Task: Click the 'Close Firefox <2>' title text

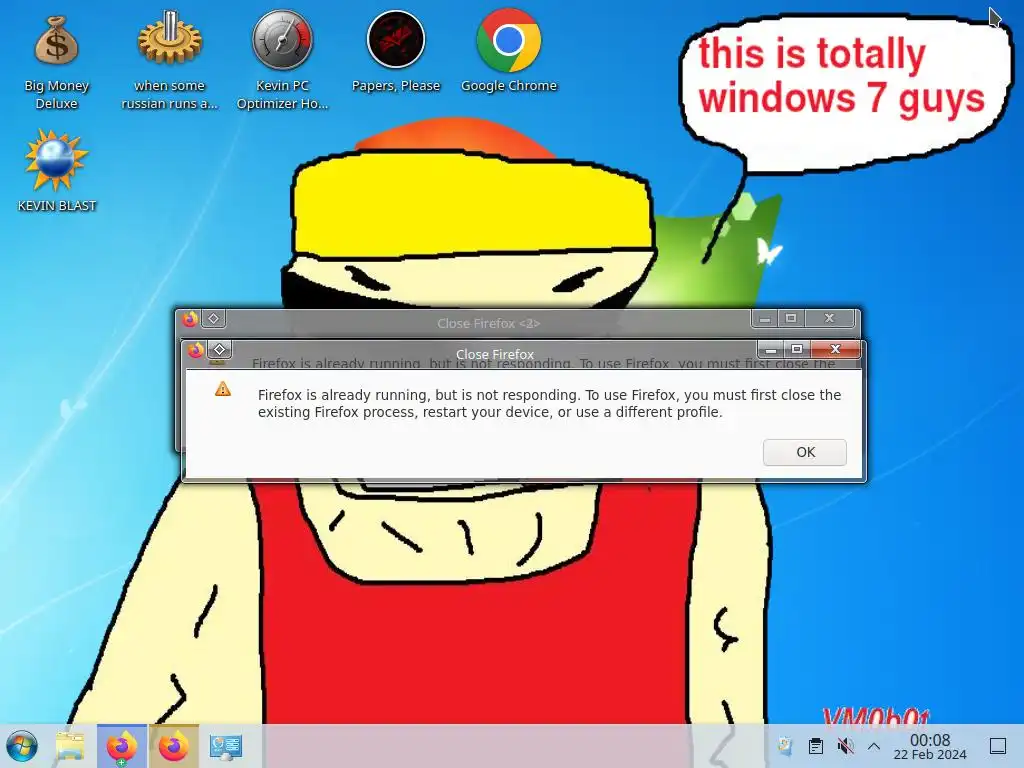Action: 488,323
